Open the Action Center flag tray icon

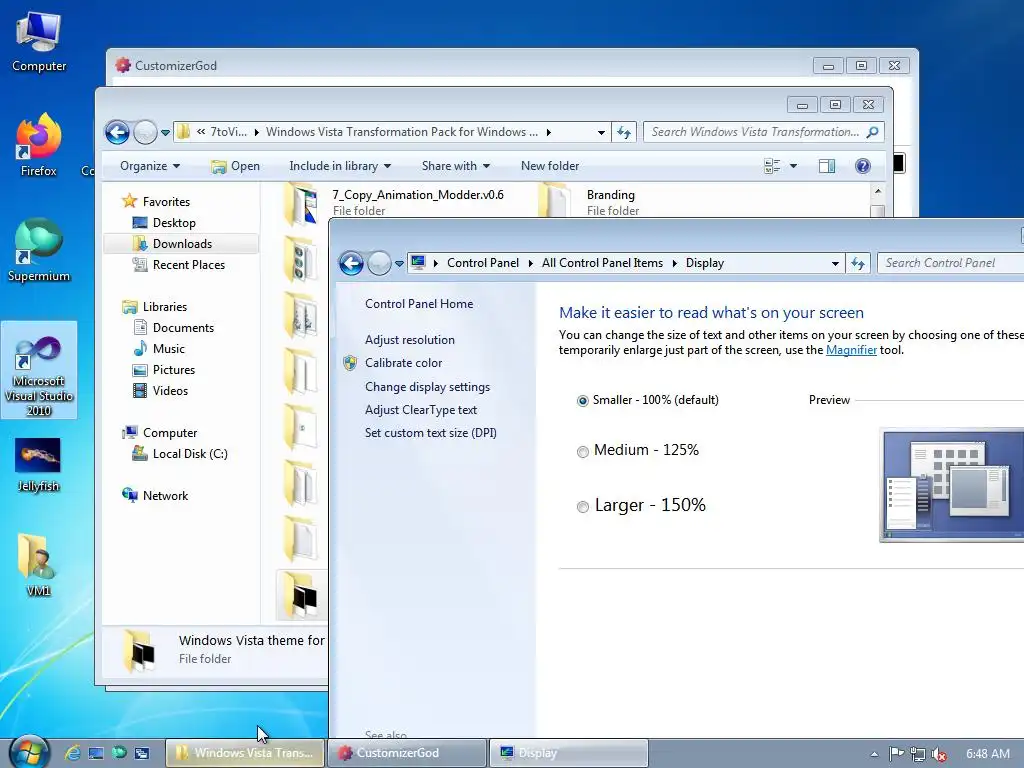[x=897, y=754]
